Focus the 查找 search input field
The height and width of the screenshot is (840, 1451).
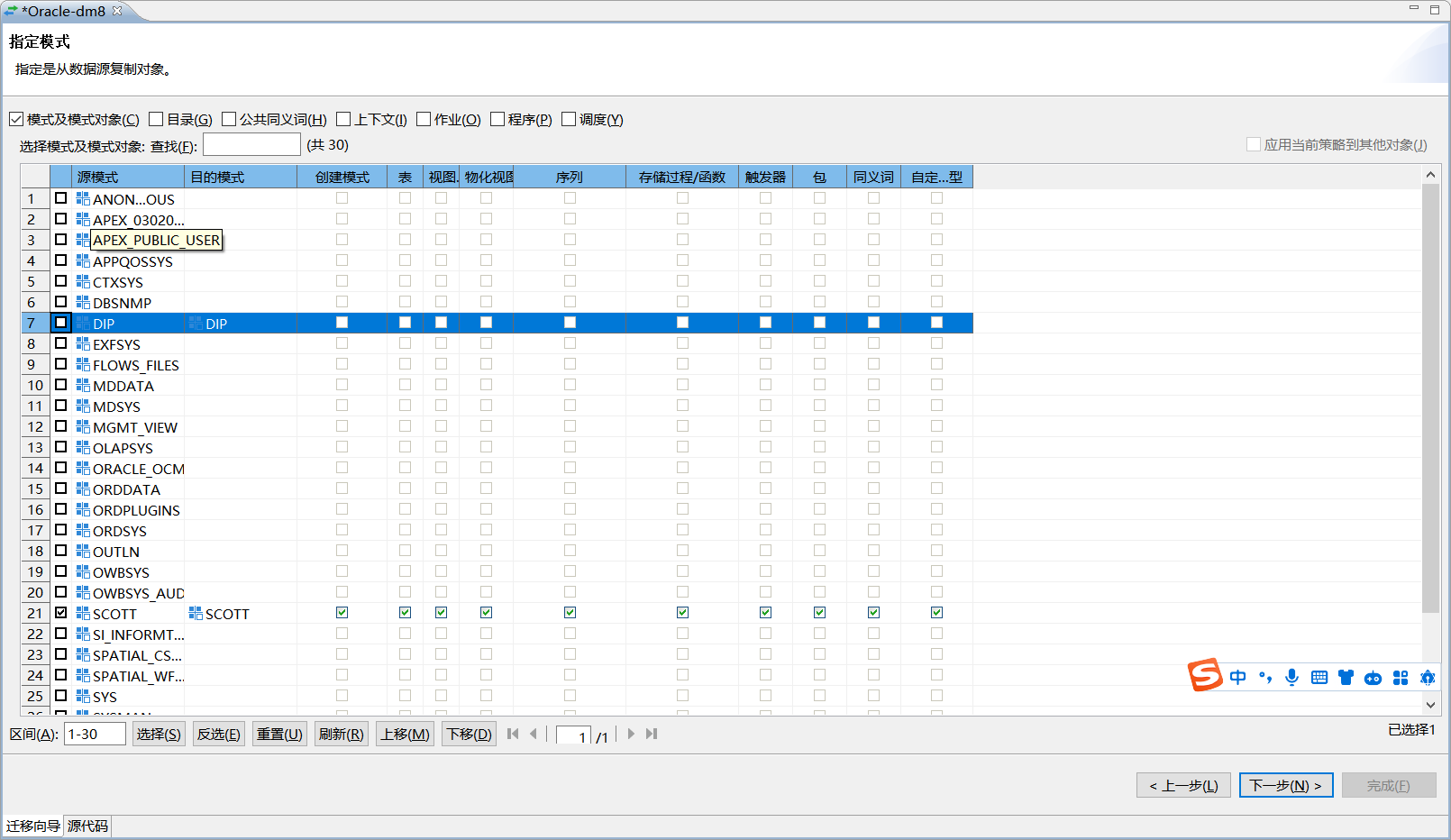click(251, 144)
